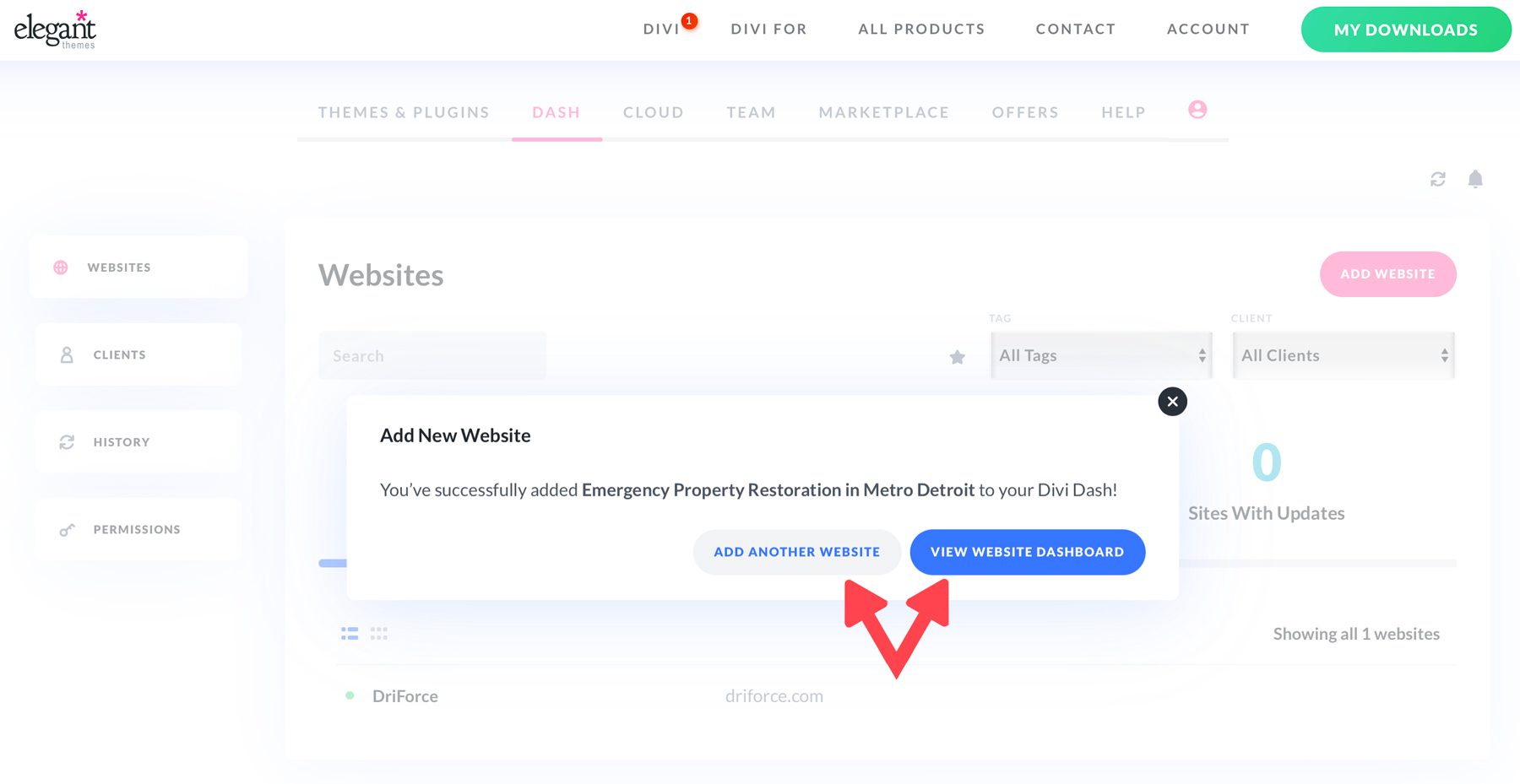Toggle DriForce site status indicator
1520x784 pixels.
point(350,695)
